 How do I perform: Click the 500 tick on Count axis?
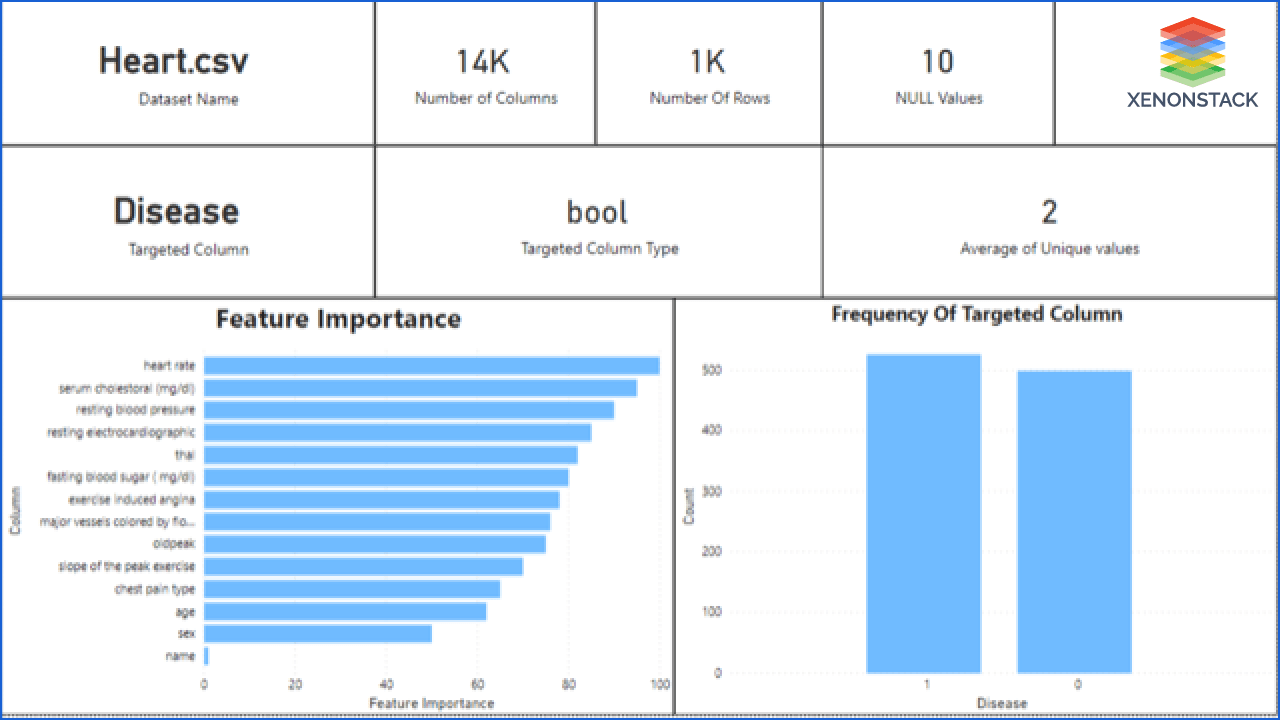pyautogui.click(x=711, y=370)
